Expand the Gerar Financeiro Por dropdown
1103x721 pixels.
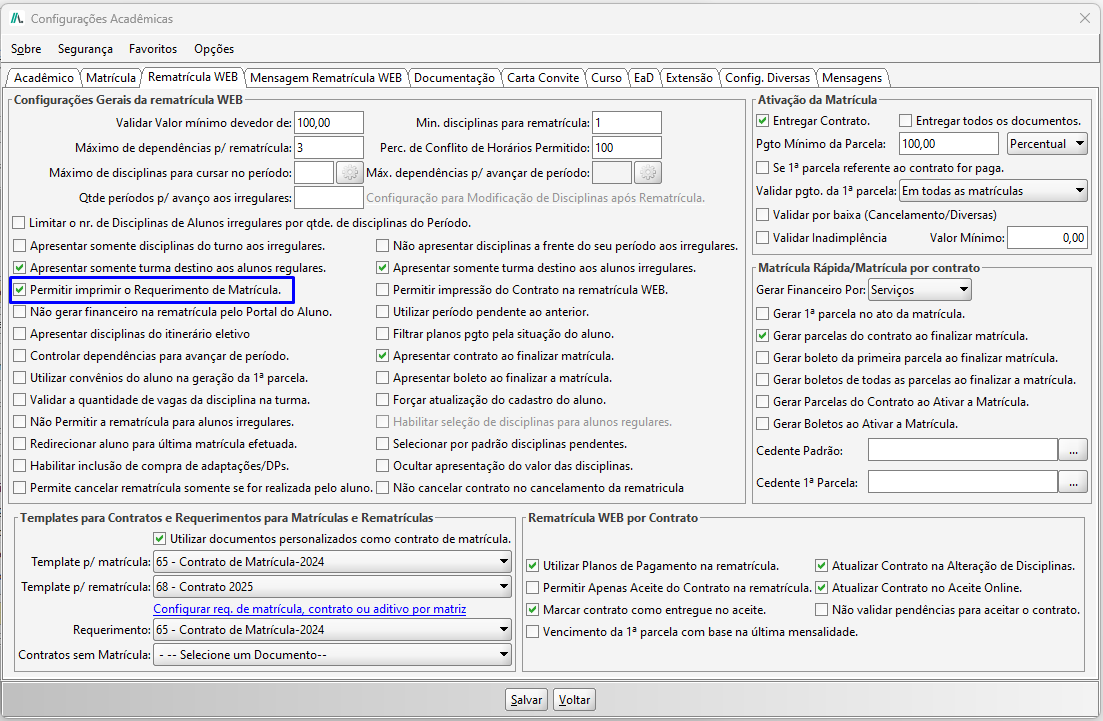[920, 290]
